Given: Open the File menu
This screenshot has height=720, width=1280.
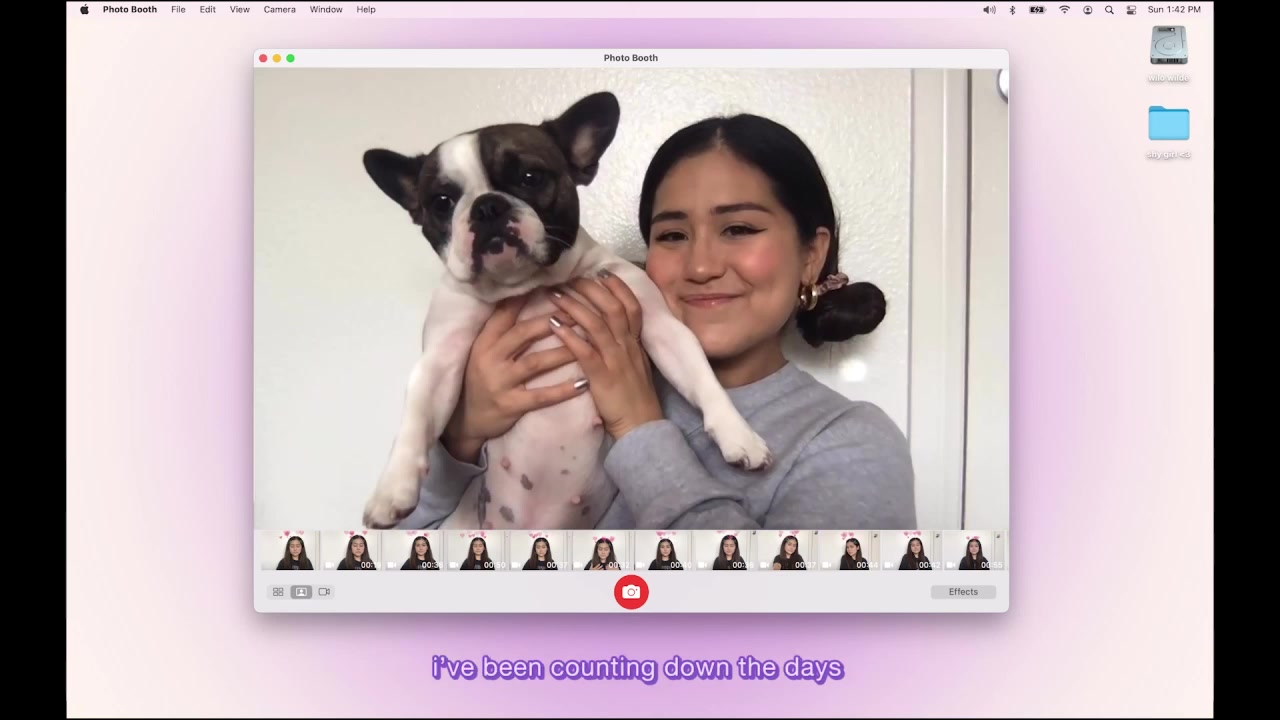Looking at the screenshot, I should point(178,9).
